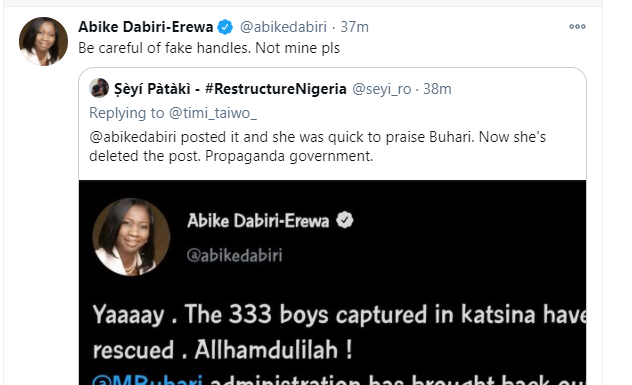Click the blue verified badge beside Abike Dabiri-Erewa
Viewport: 632px width, 385px height.
pos(225,27)
